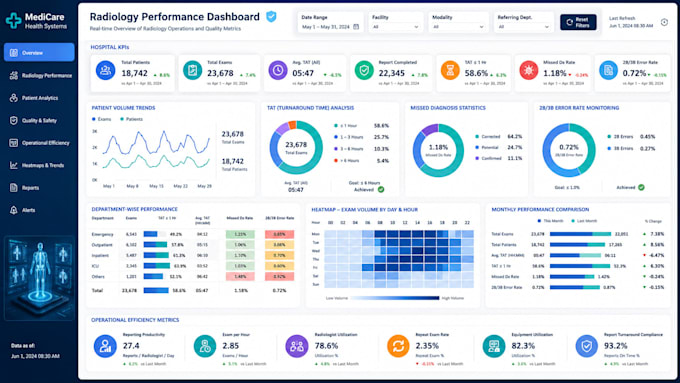Open the Overview page in sidebar
This screenshot has height=383, width=680.
tap(39, 52)
